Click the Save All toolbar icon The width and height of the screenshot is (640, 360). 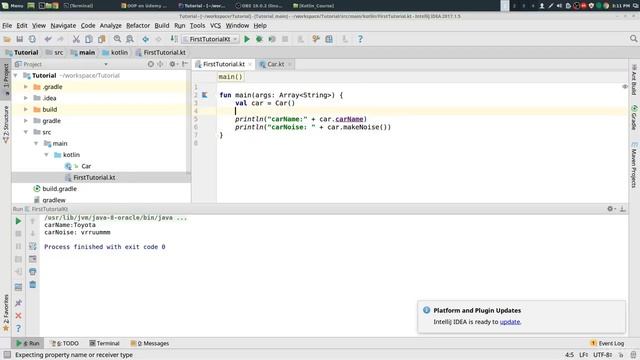(20, 39)
